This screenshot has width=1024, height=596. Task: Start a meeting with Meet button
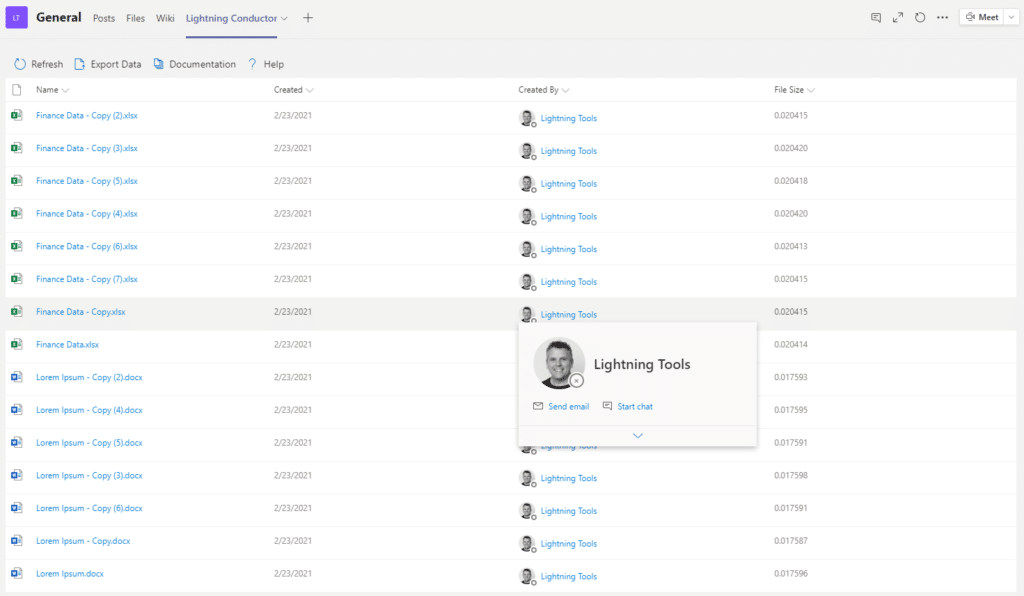(982, 18)
